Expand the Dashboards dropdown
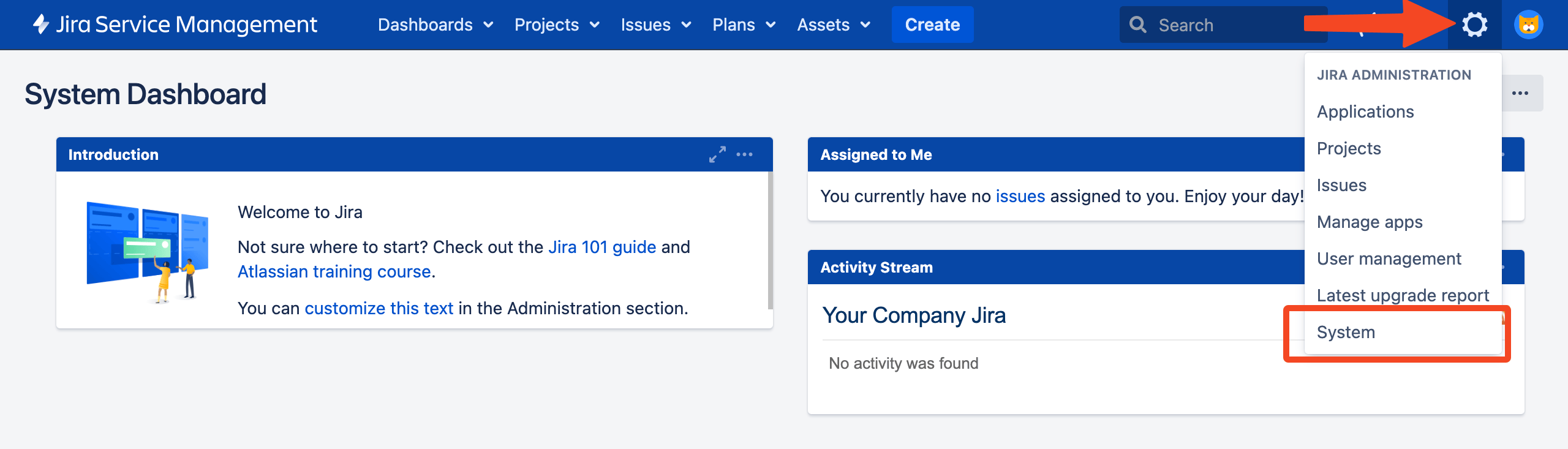Viewport: 1568px width, 449px height. 435,25
